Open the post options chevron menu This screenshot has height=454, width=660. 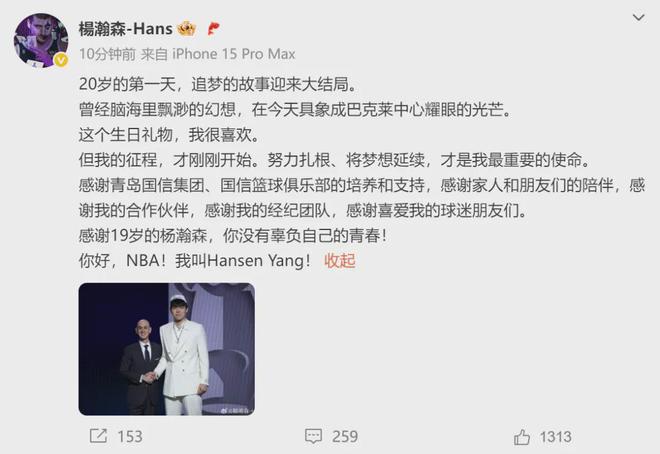coord(639,18)
